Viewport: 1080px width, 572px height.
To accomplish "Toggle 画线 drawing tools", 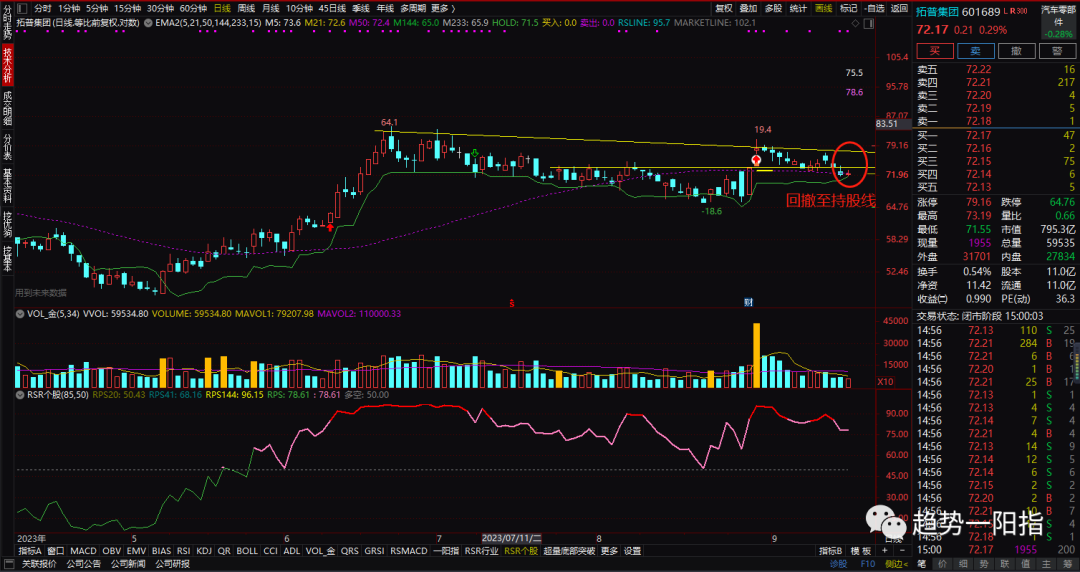I will pos(823,8).
